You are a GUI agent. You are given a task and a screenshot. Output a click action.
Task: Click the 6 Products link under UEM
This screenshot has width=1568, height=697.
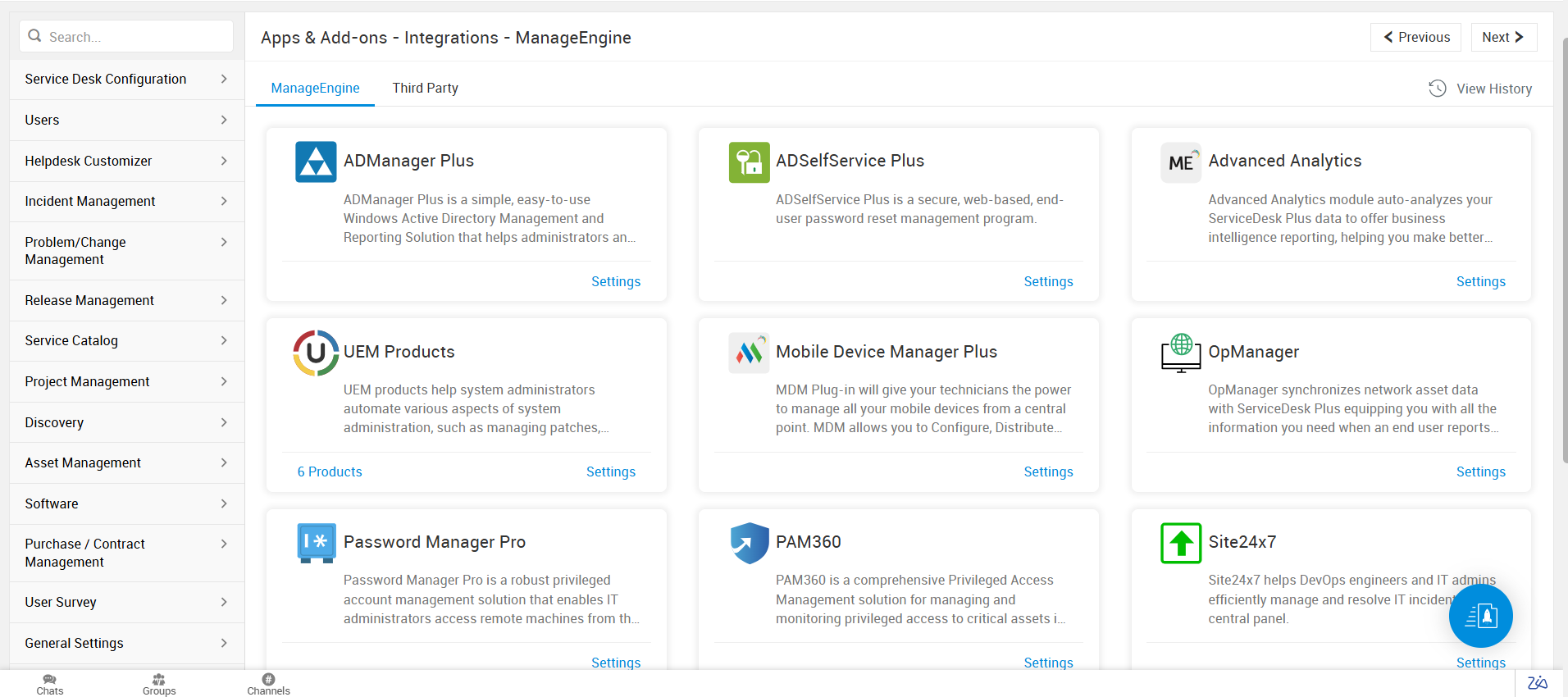pos(330,472)
